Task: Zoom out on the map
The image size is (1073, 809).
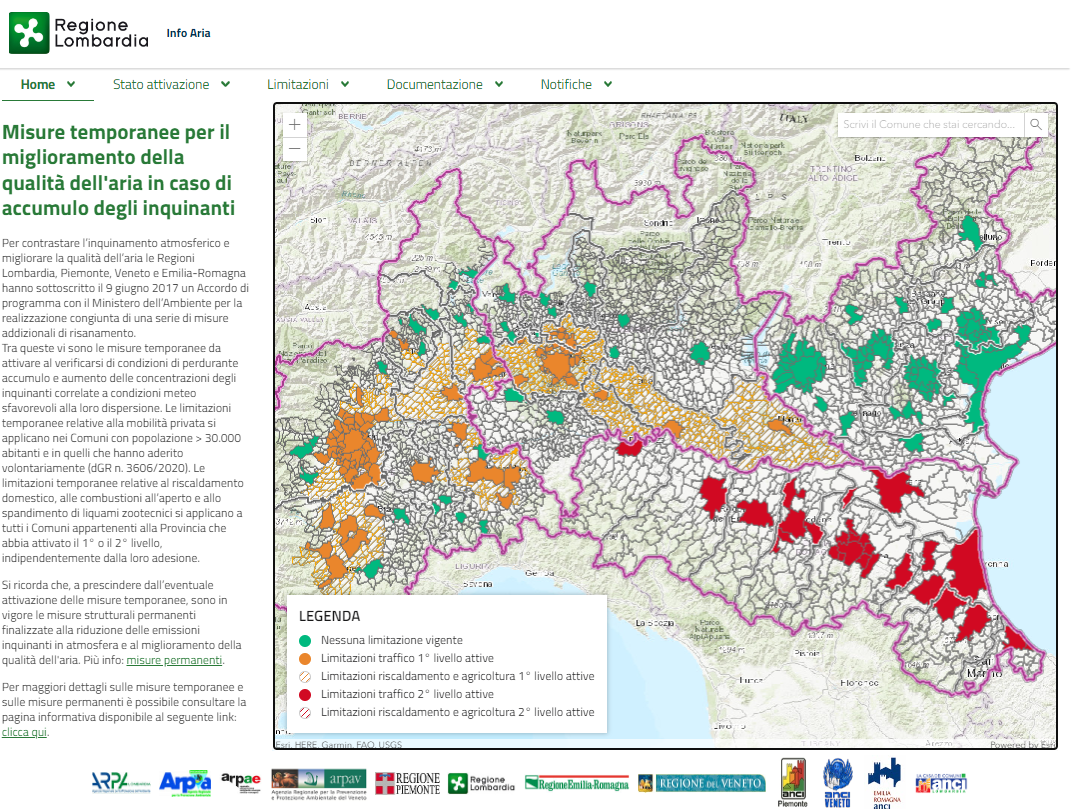Action: [294, 150]
